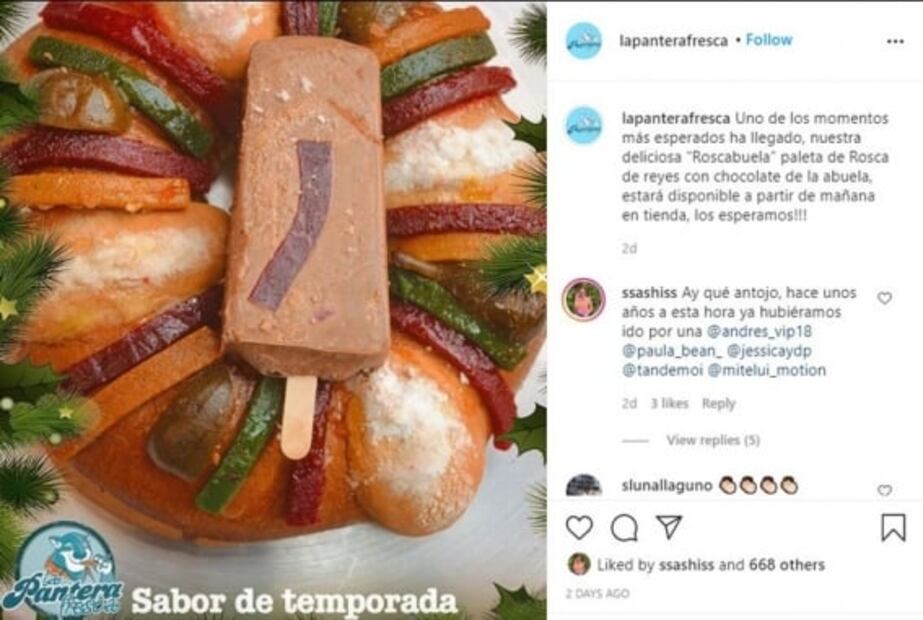Open the 3 likes list on comment
This screenshot has width=923, height=620.
pos(669,404)
